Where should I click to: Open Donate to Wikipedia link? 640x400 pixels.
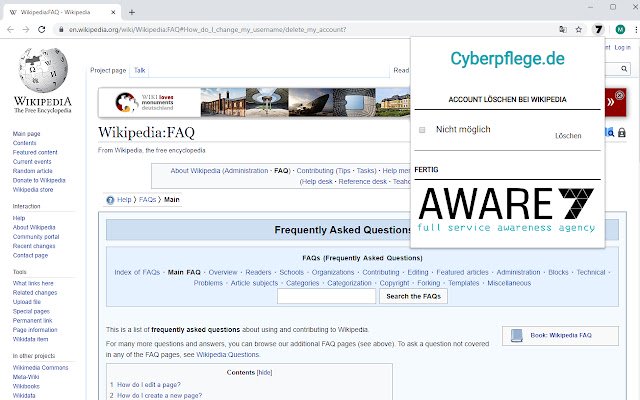point(39,180)
